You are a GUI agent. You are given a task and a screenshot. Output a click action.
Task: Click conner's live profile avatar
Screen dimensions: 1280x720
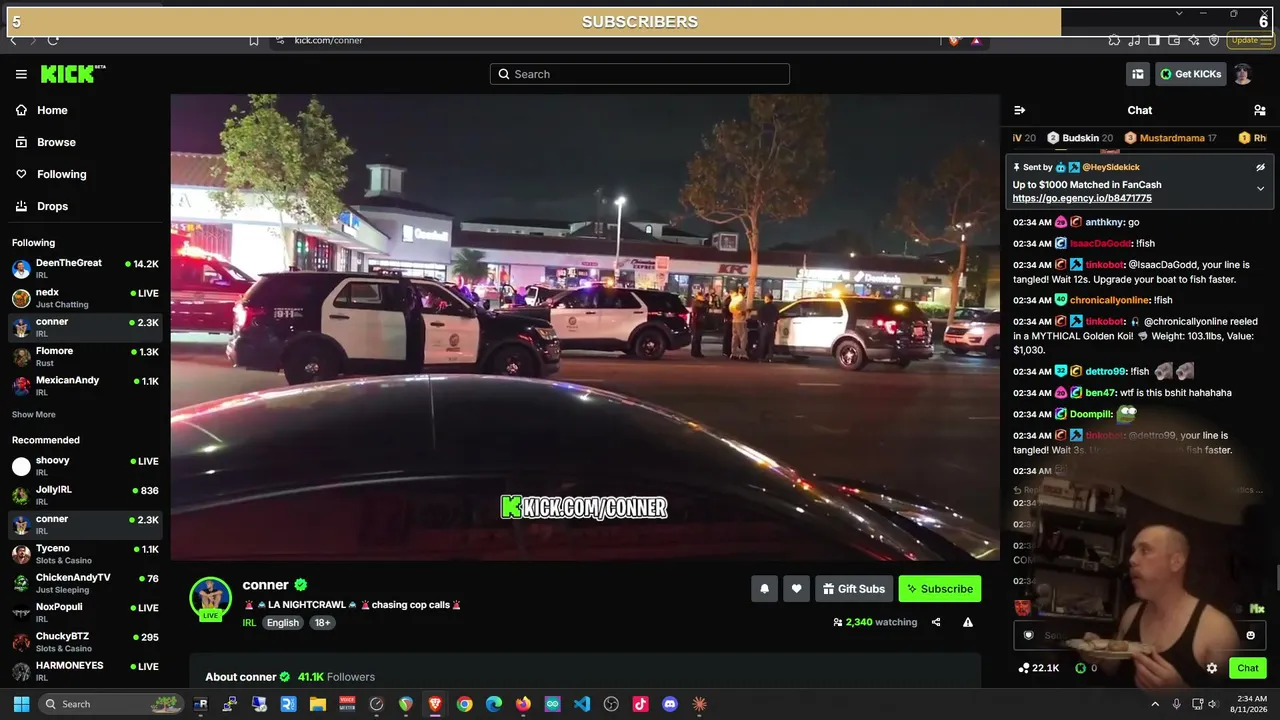click(210, 599)
